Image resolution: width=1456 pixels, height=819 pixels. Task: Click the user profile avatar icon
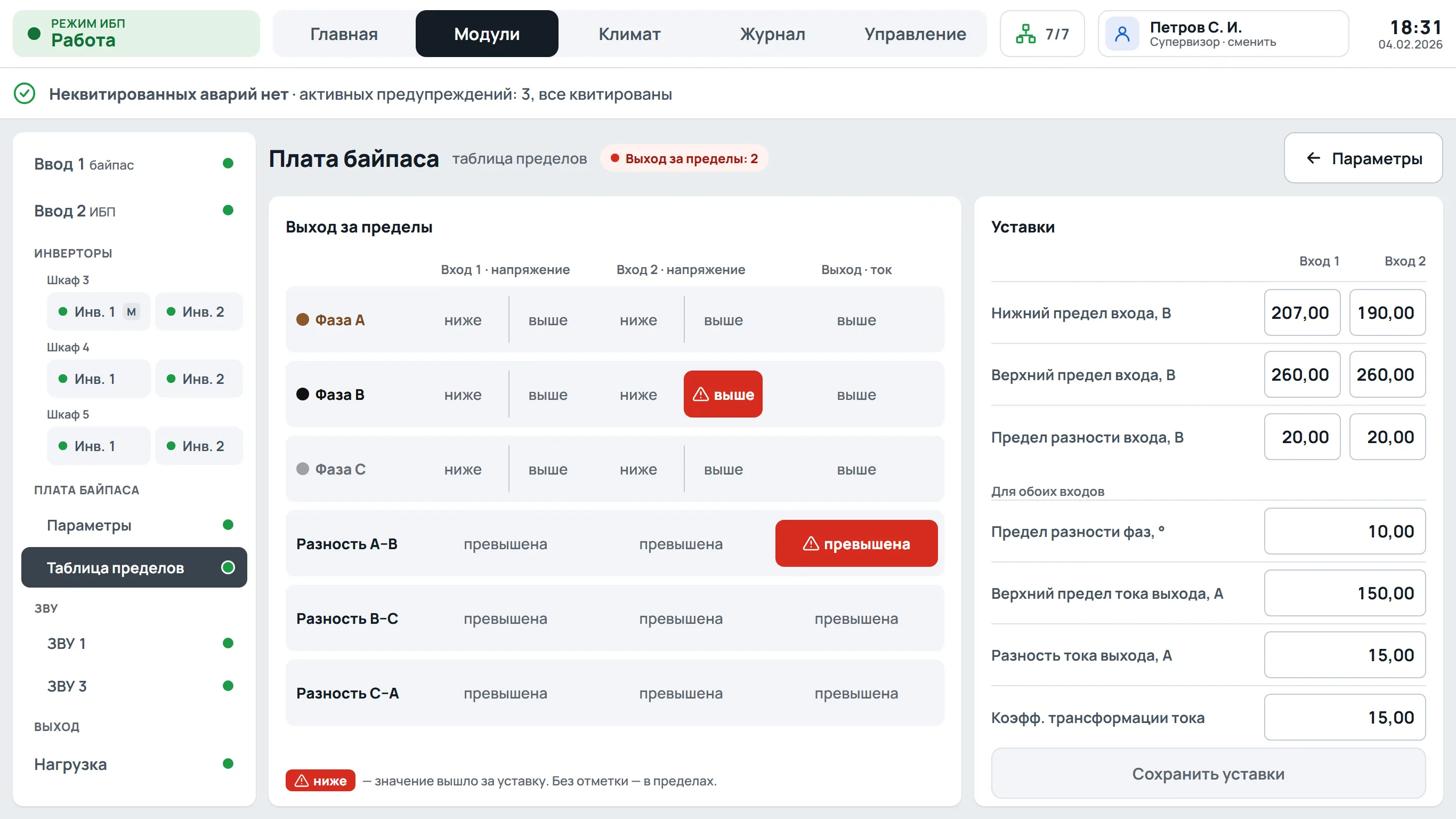pyautogui.click(x=1122, y=34)
